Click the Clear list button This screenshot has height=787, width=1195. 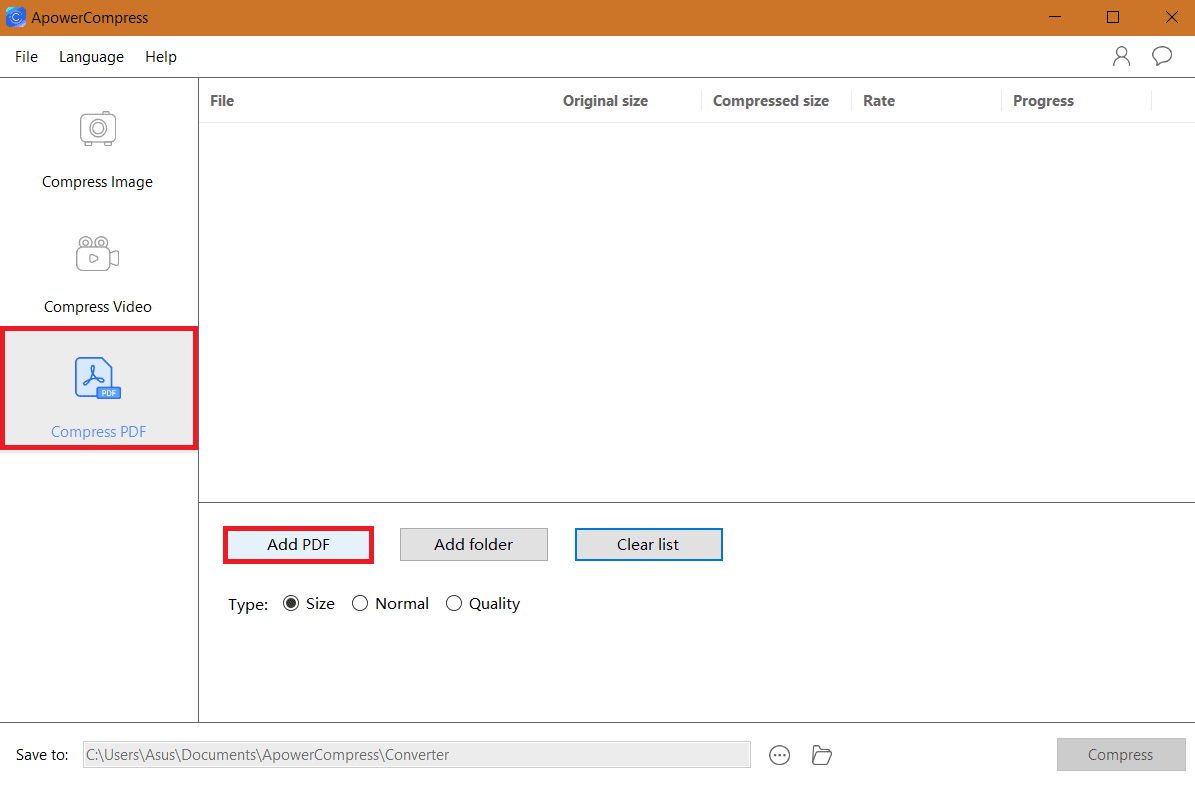648,544
